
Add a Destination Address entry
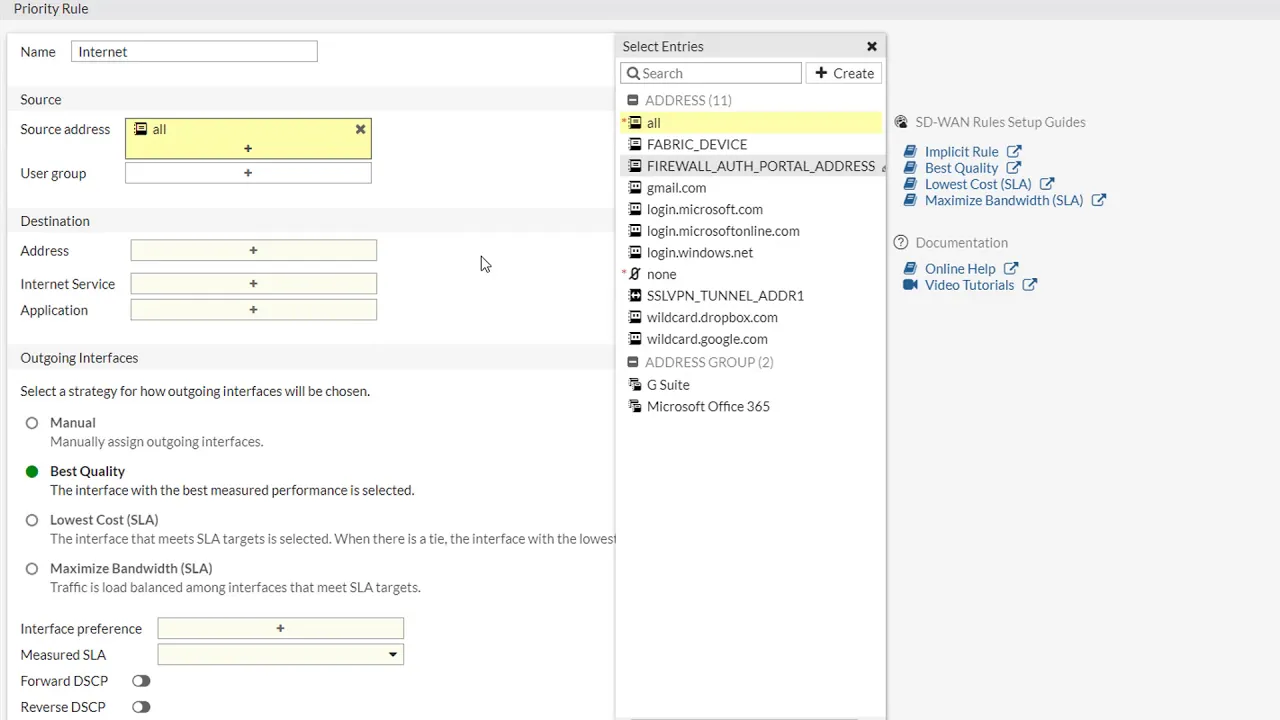point(253,251)
